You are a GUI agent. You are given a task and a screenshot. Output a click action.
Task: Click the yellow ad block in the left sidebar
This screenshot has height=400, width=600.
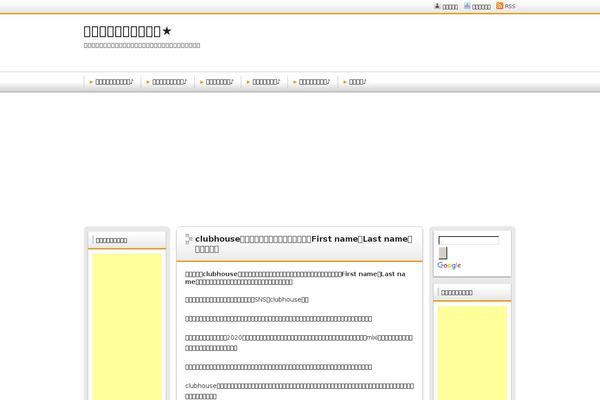pyautogui.click(x=127, y=327)
